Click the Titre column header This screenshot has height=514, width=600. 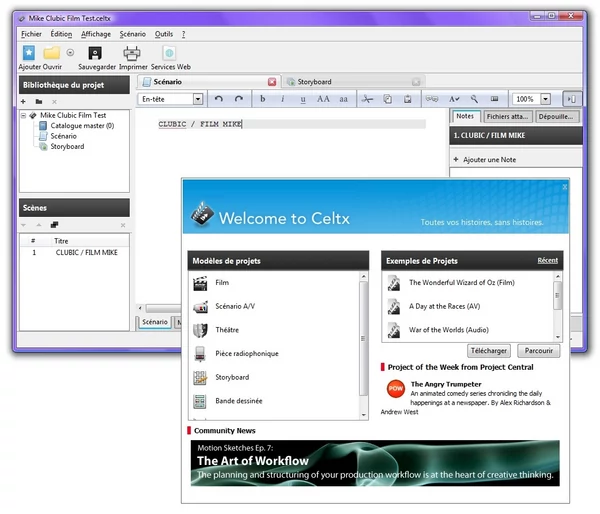click(61, 241)
